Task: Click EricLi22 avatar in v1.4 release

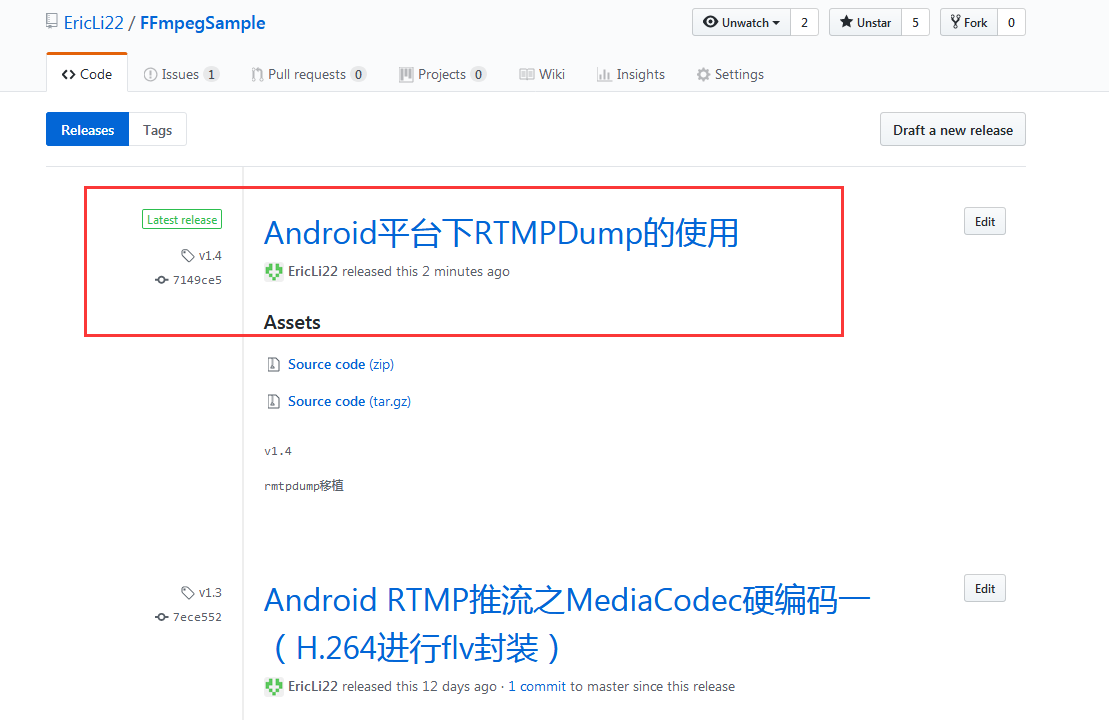Action: pyautogui.click(x=274, y=272)
